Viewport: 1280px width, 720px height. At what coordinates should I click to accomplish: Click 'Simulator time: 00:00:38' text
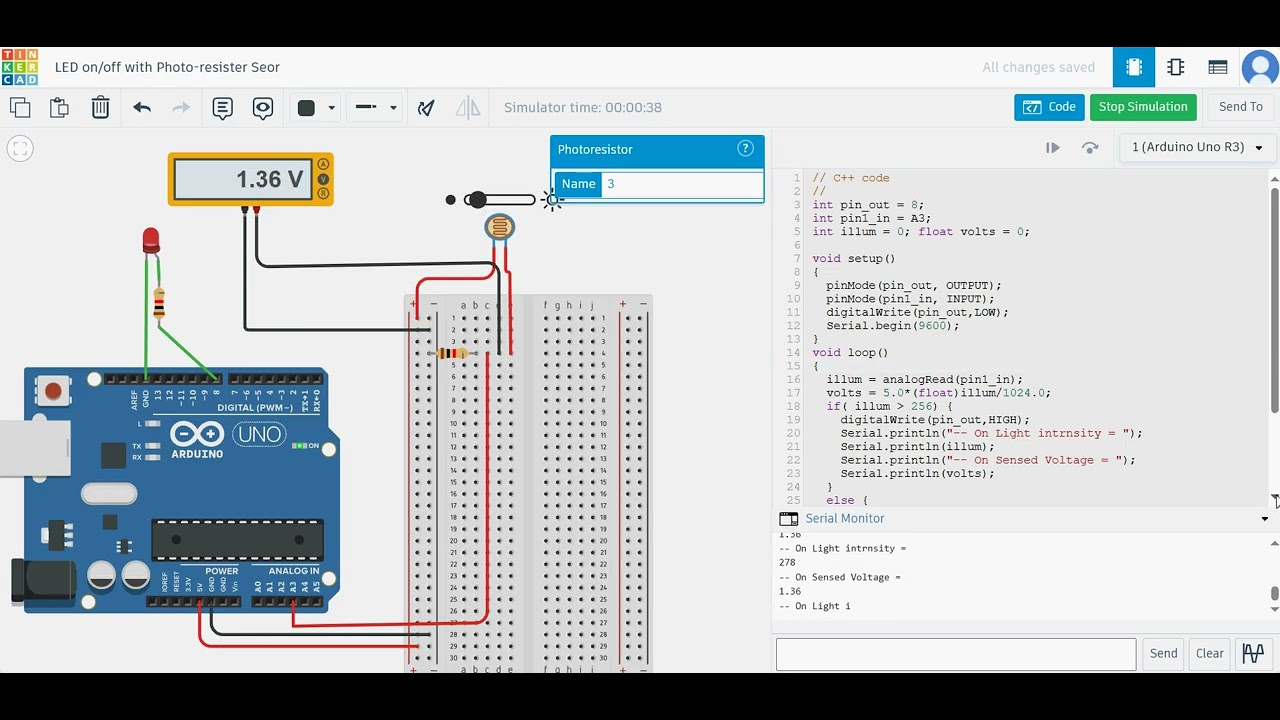[583, 107]
